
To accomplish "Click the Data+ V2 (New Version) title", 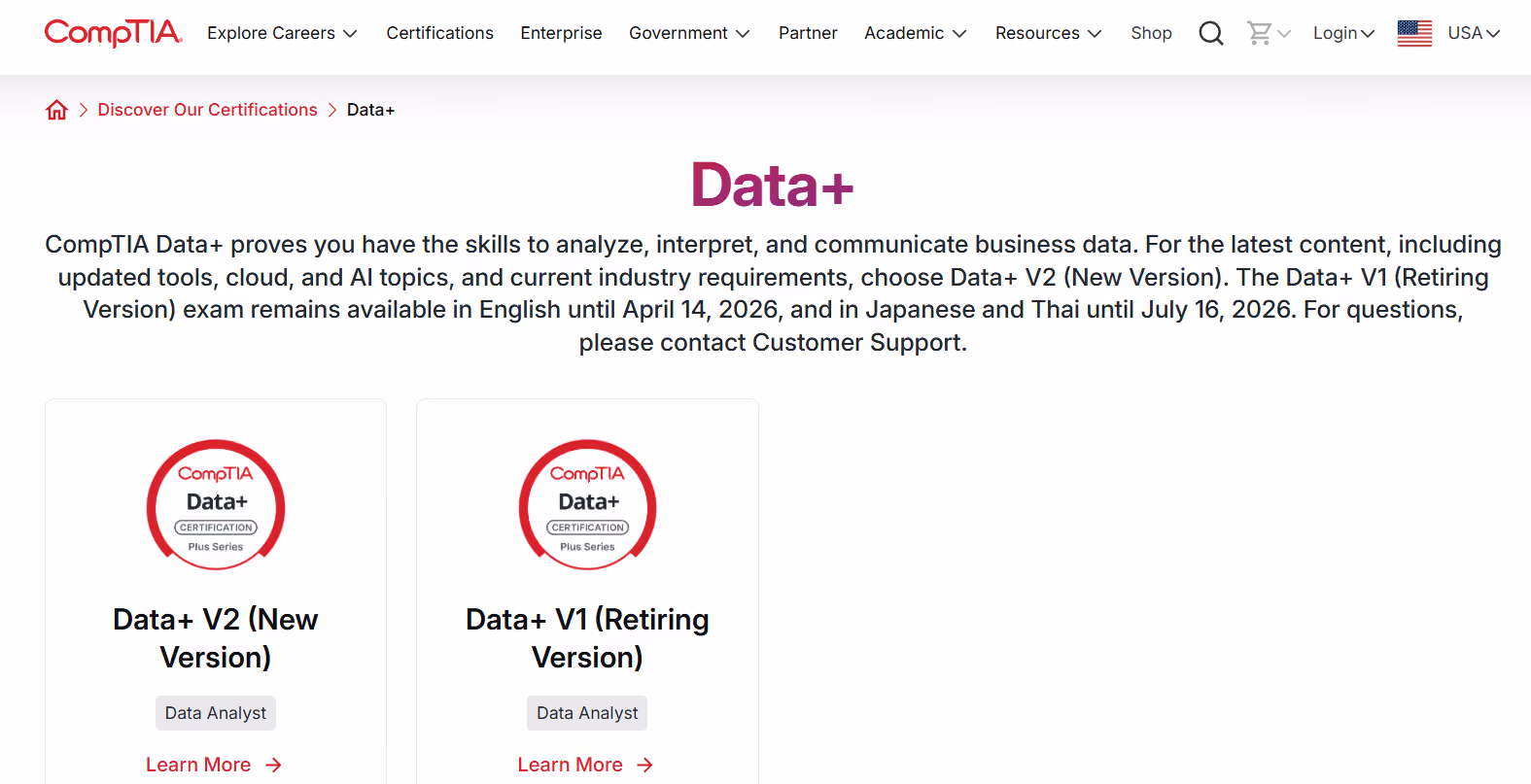I will click(x=216, y=638).
